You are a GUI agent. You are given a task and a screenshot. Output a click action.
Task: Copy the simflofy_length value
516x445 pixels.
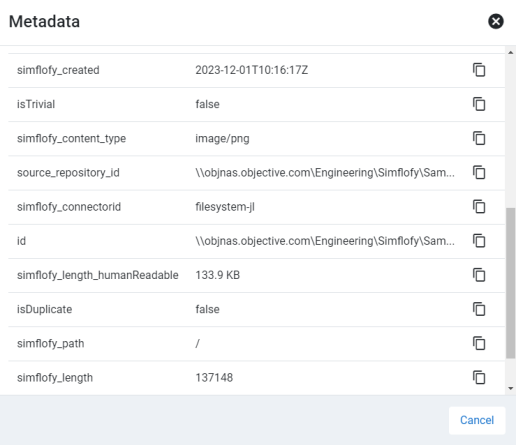pyautogui.click(x=479, y=378)
